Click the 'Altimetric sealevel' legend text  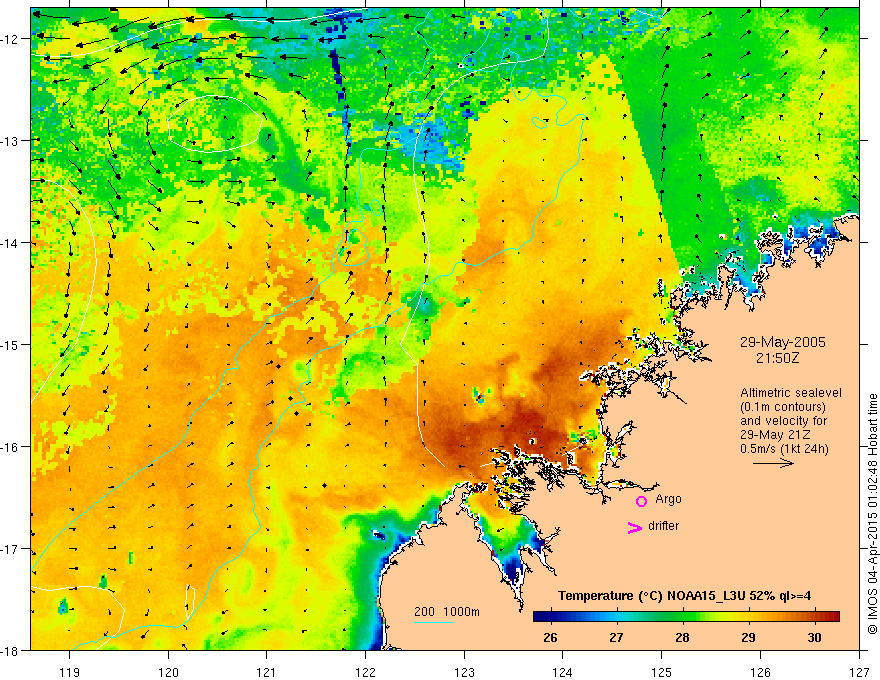tap(791, 393)
